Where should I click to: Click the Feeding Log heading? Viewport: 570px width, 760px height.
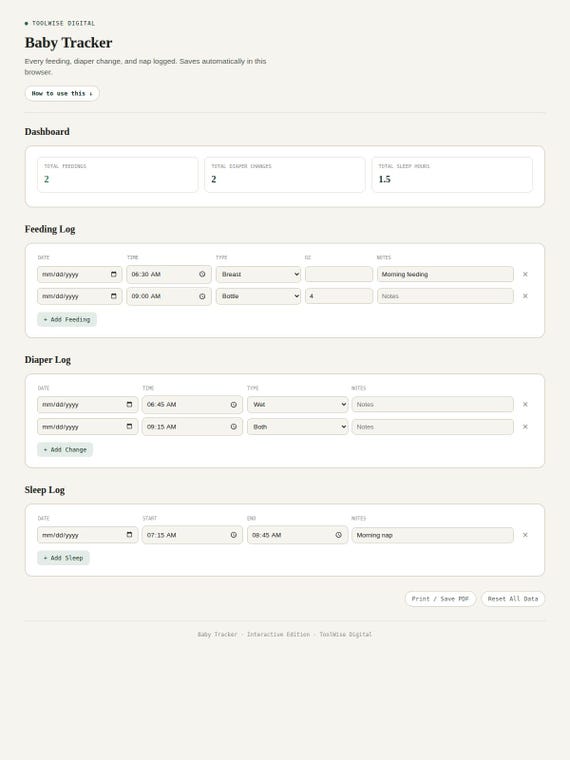(50, 229)
